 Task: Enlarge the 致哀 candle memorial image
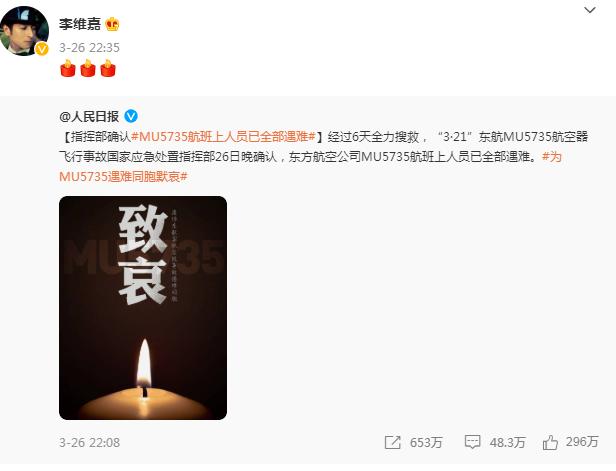coord(143,308)
